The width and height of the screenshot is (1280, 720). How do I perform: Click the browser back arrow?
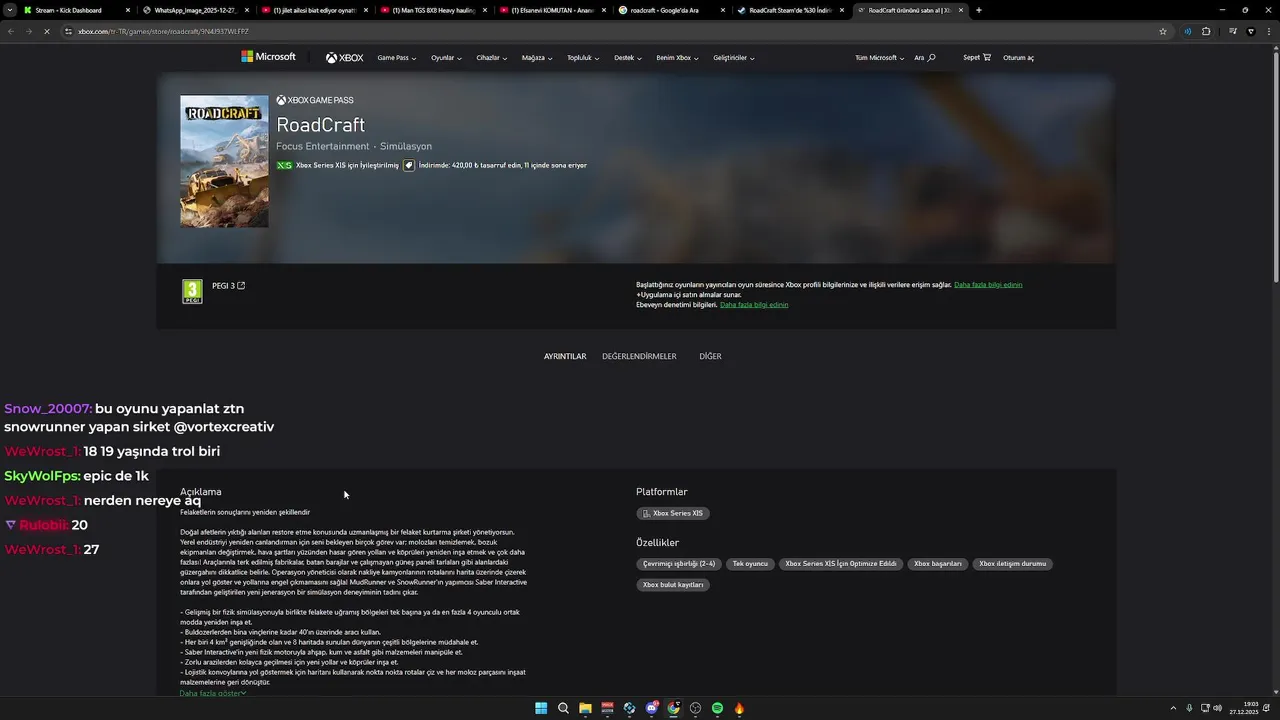[x=11, y=31]
